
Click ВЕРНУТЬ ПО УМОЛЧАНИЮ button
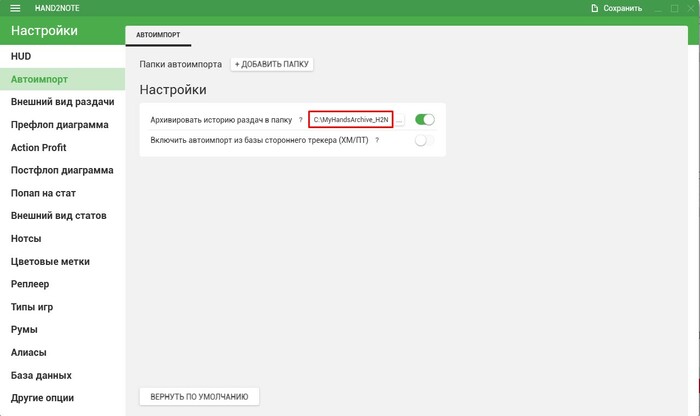pos(199,396)
